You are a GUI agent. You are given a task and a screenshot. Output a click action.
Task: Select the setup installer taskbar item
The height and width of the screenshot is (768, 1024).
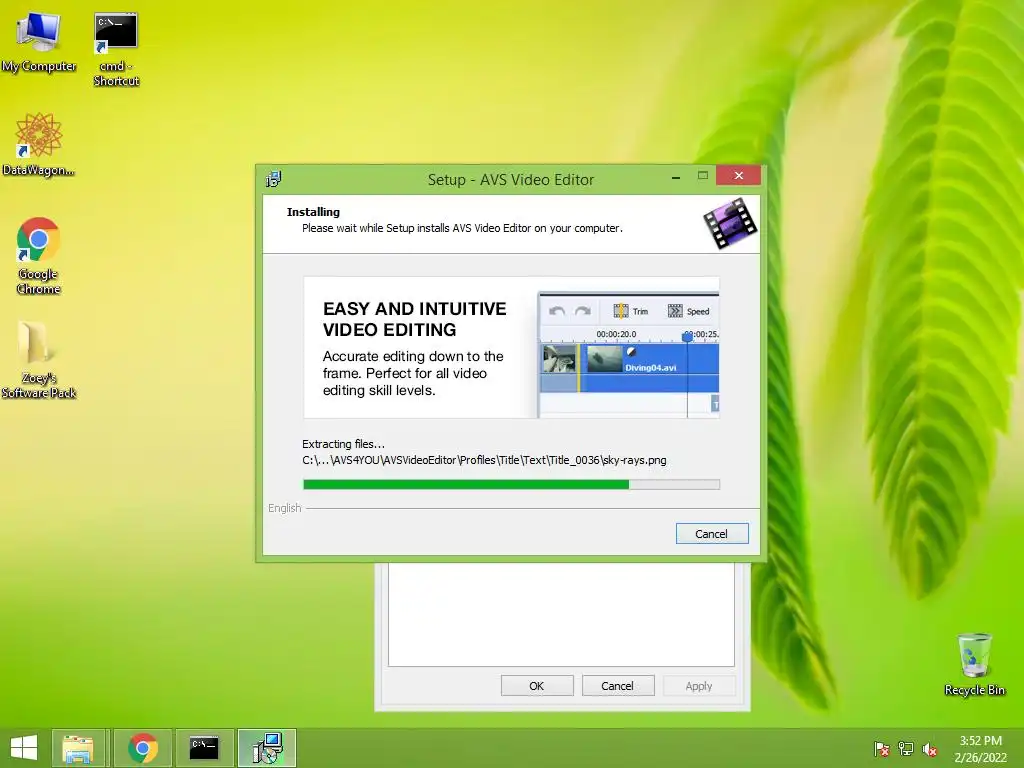pyautogui.click(x=267, y=748)
